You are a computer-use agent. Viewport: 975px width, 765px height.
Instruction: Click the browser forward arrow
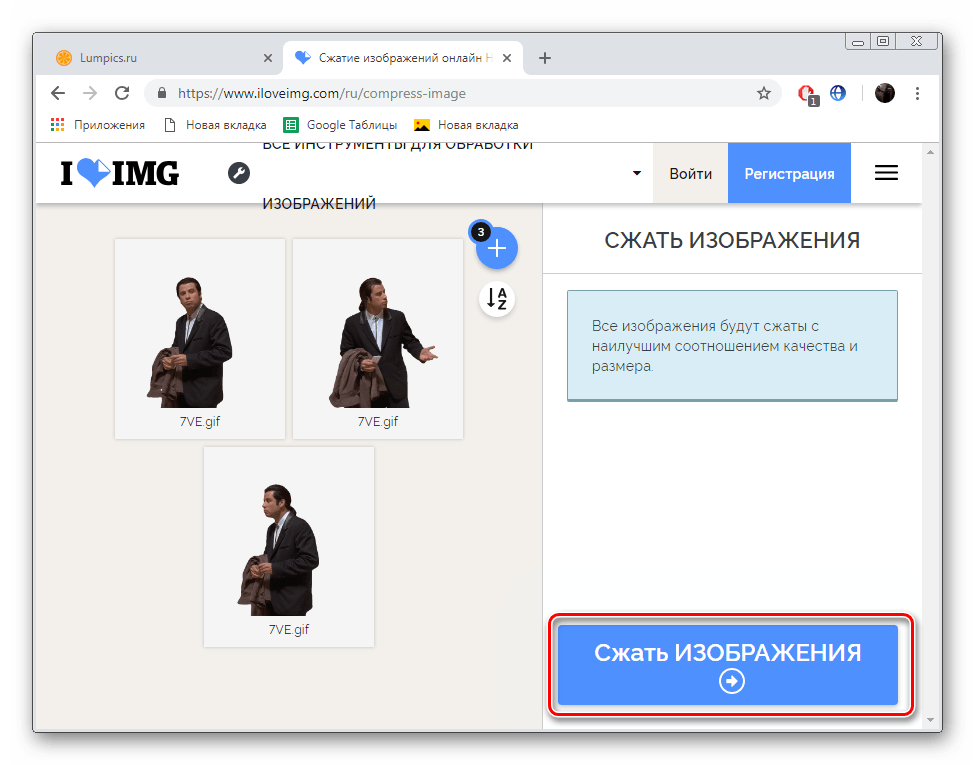(x=90, y=93)
